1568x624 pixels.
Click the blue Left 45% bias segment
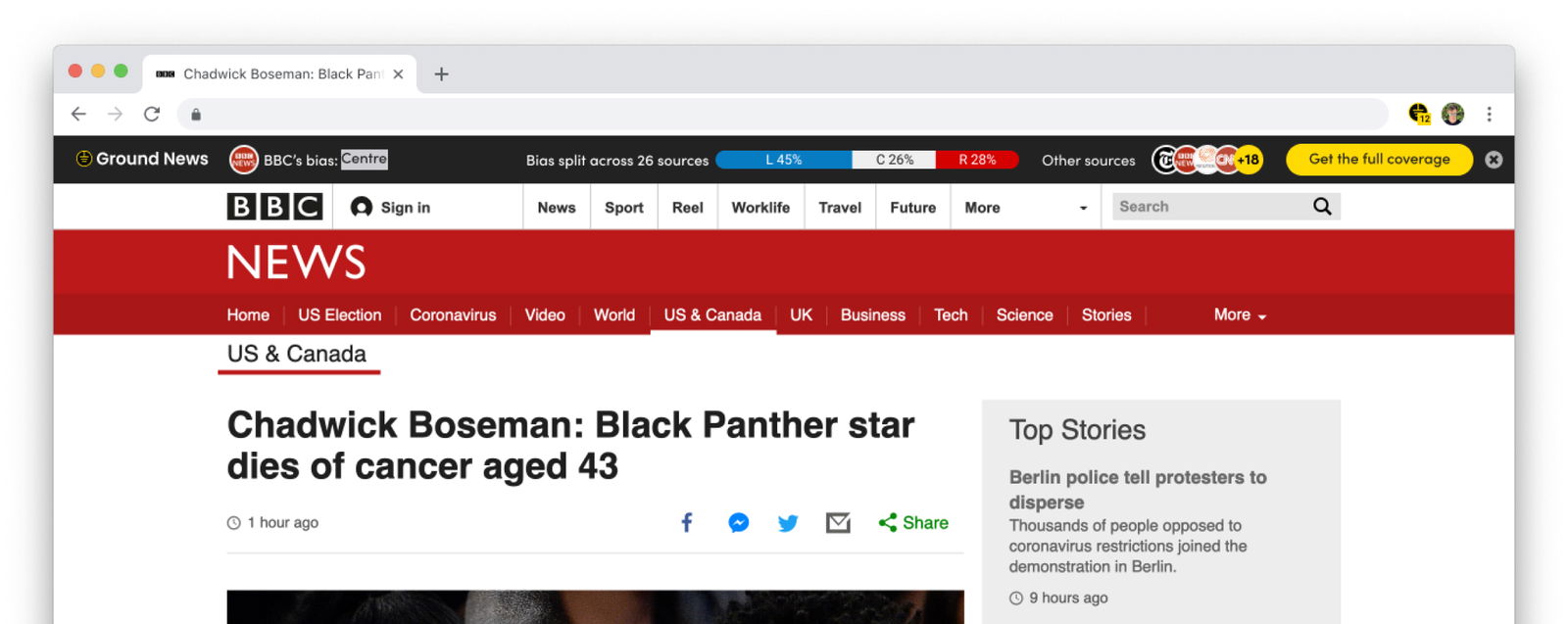(783, 160)
